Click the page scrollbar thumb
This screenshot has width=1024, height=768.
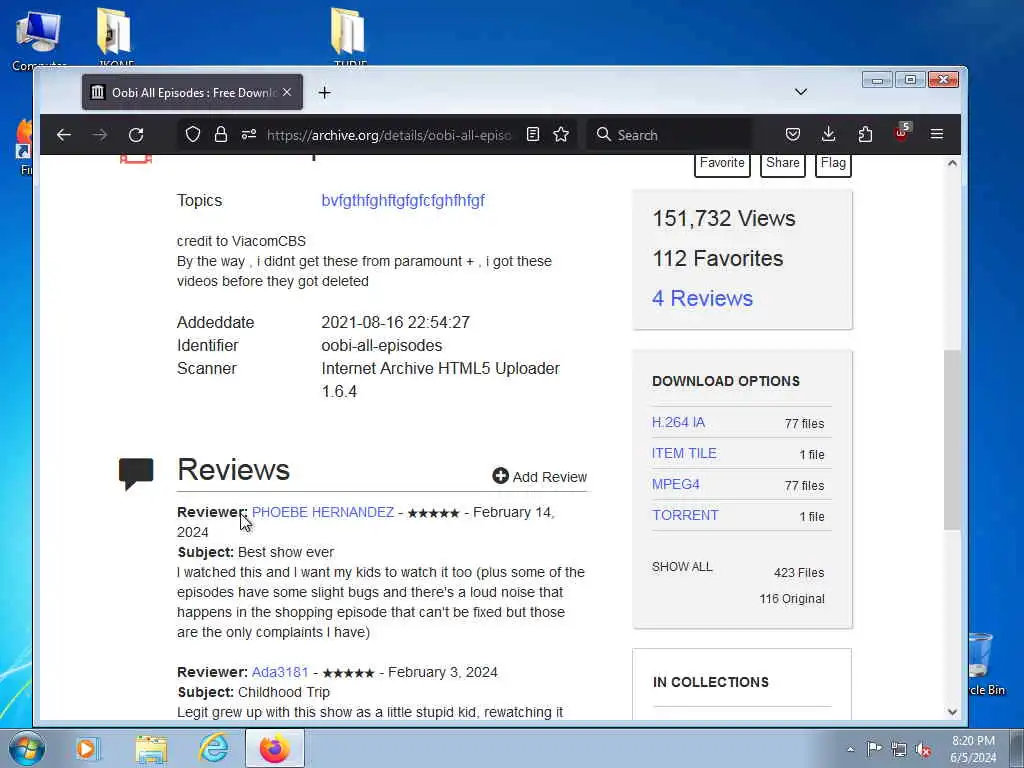click(952, 440)
